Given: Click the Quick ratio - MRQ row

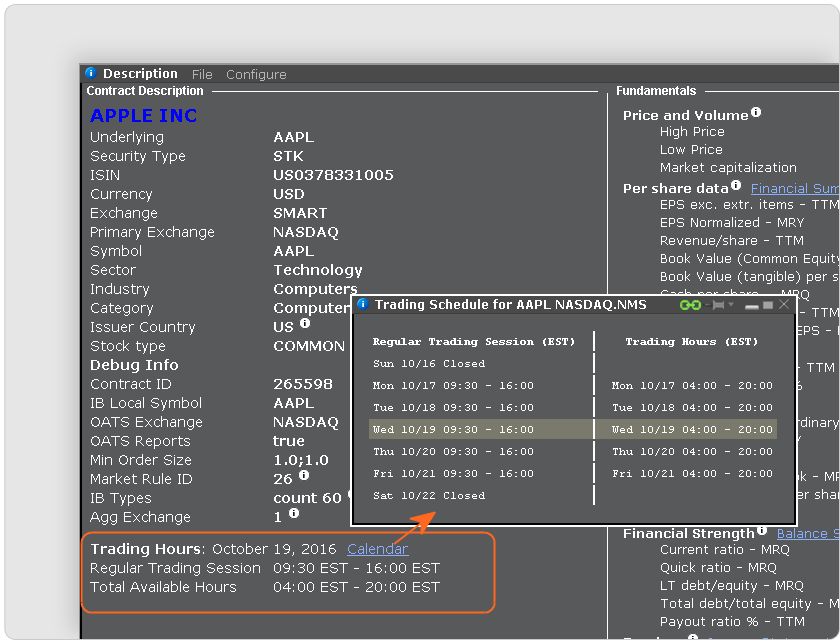Looking at the screenshot, I should (x=718, y=568).
